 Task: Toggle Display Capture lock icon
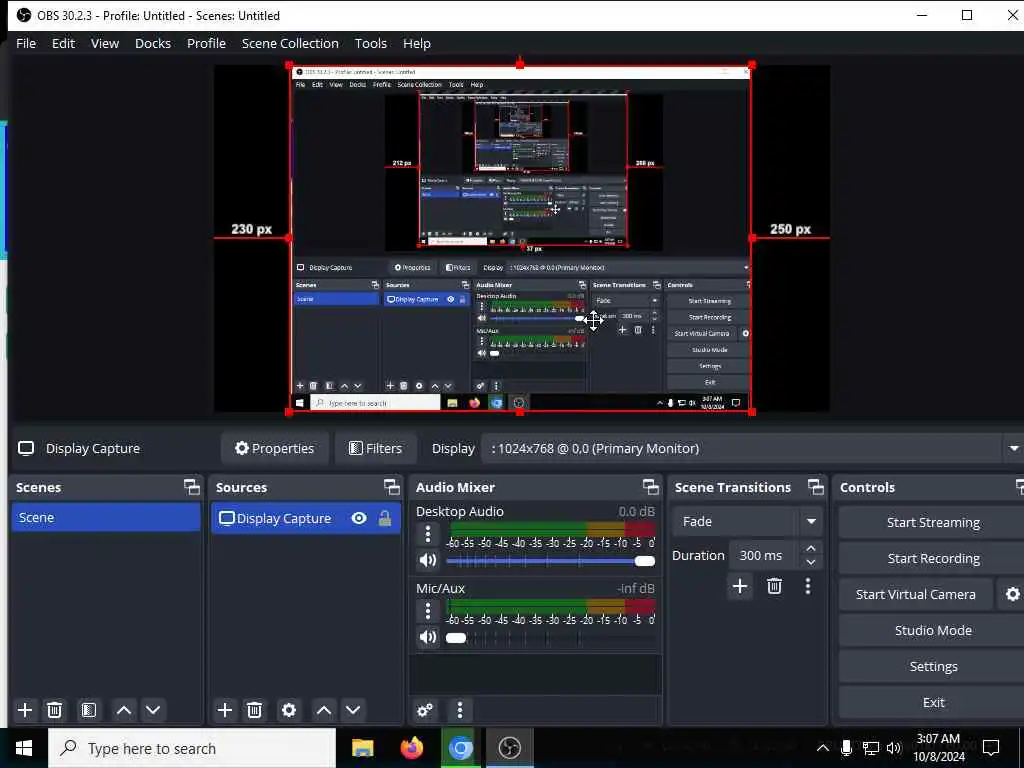pos(385,518)
